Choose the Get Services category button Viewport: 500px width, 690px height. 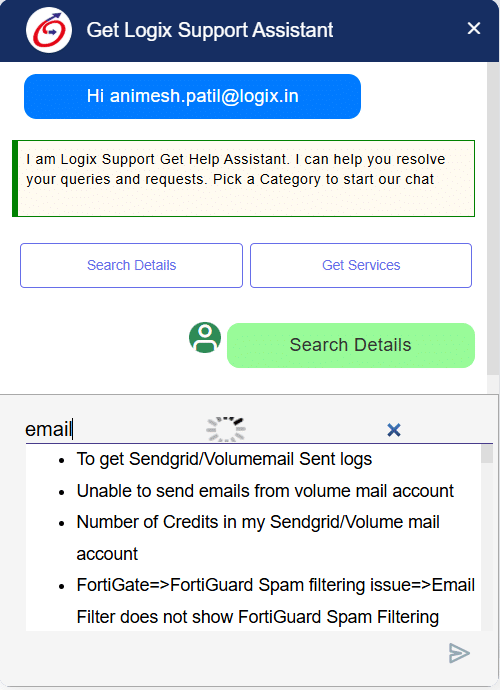point(361,265)
